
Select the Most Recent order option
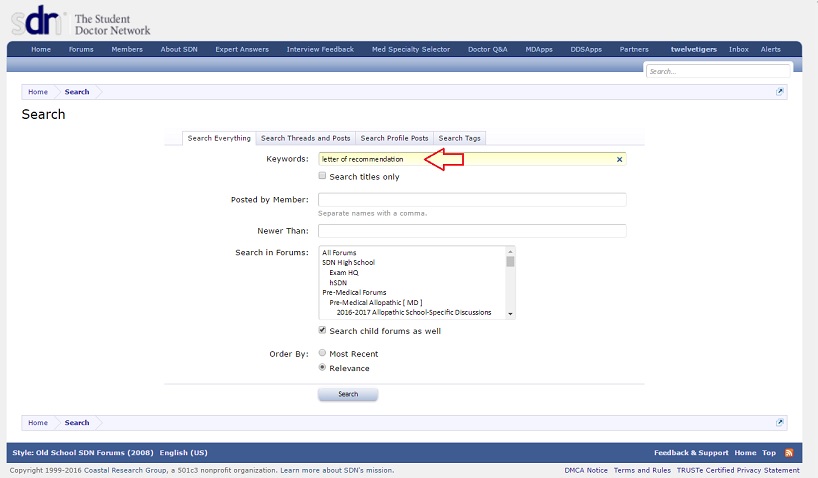coord(322,353)
